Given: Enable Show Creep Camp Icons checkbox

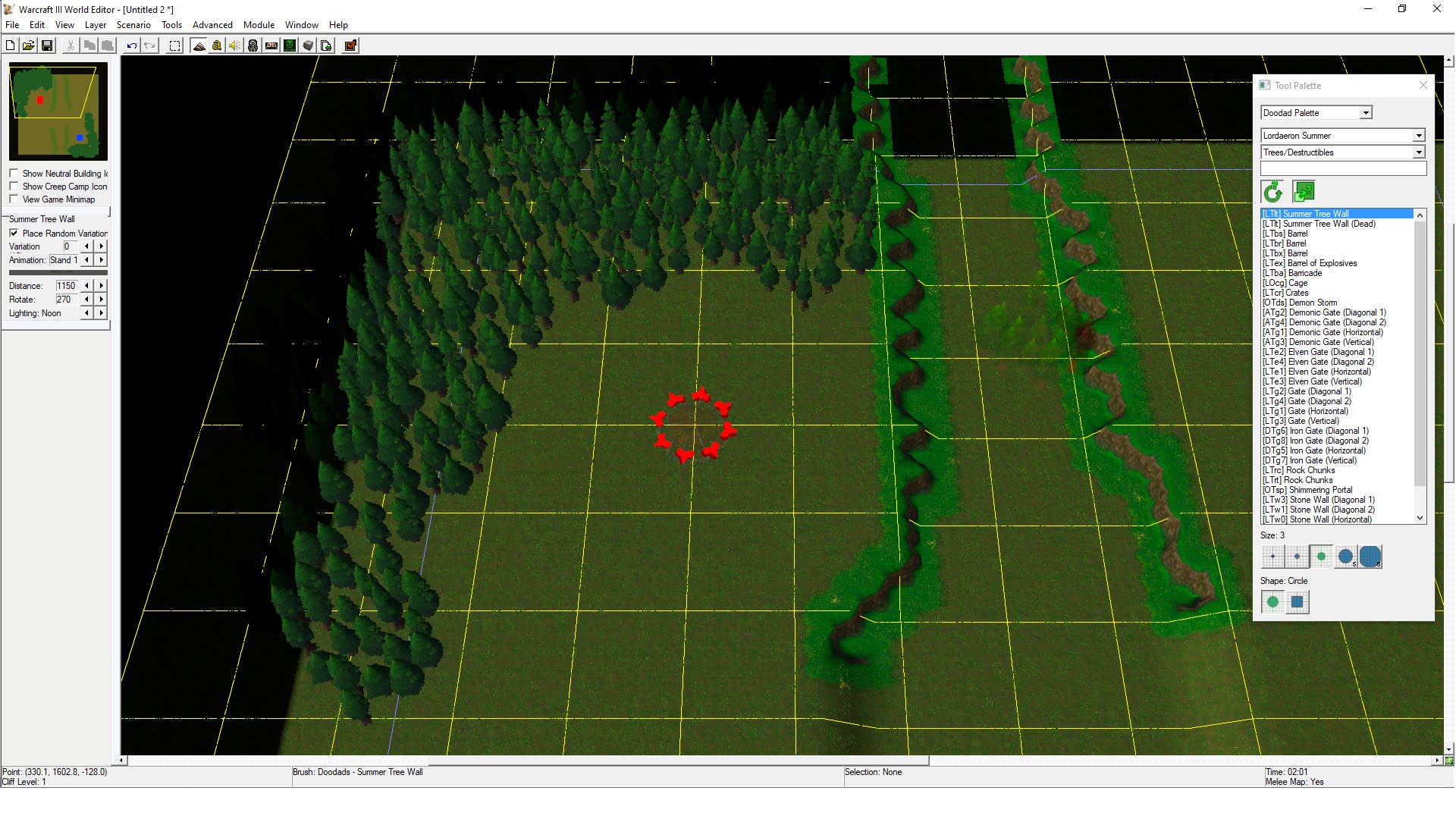Looking at the screenshot, I should coord(14,187).
